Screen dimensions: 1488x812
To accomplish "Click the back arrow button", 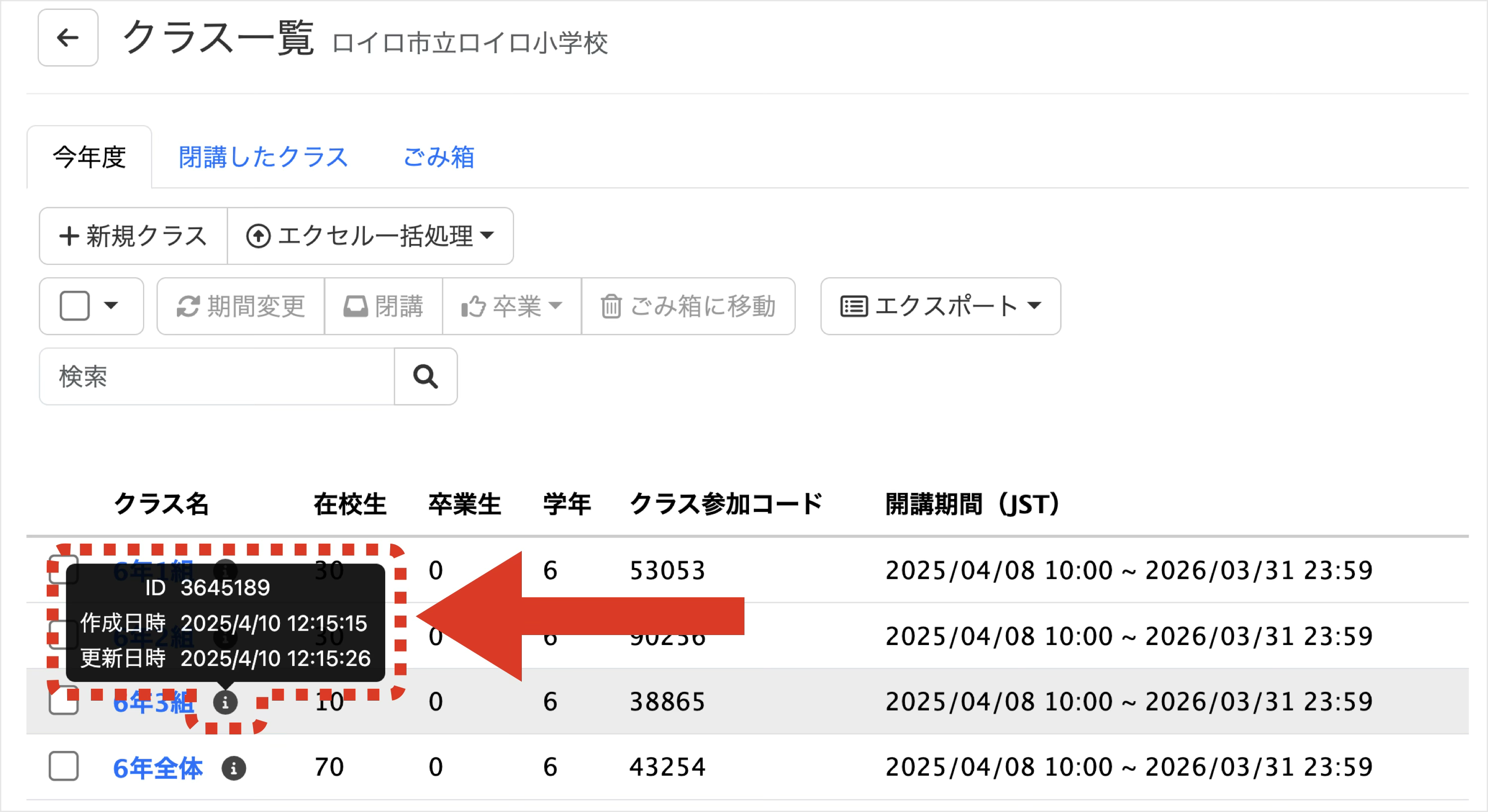I will (x=68, y=38).
